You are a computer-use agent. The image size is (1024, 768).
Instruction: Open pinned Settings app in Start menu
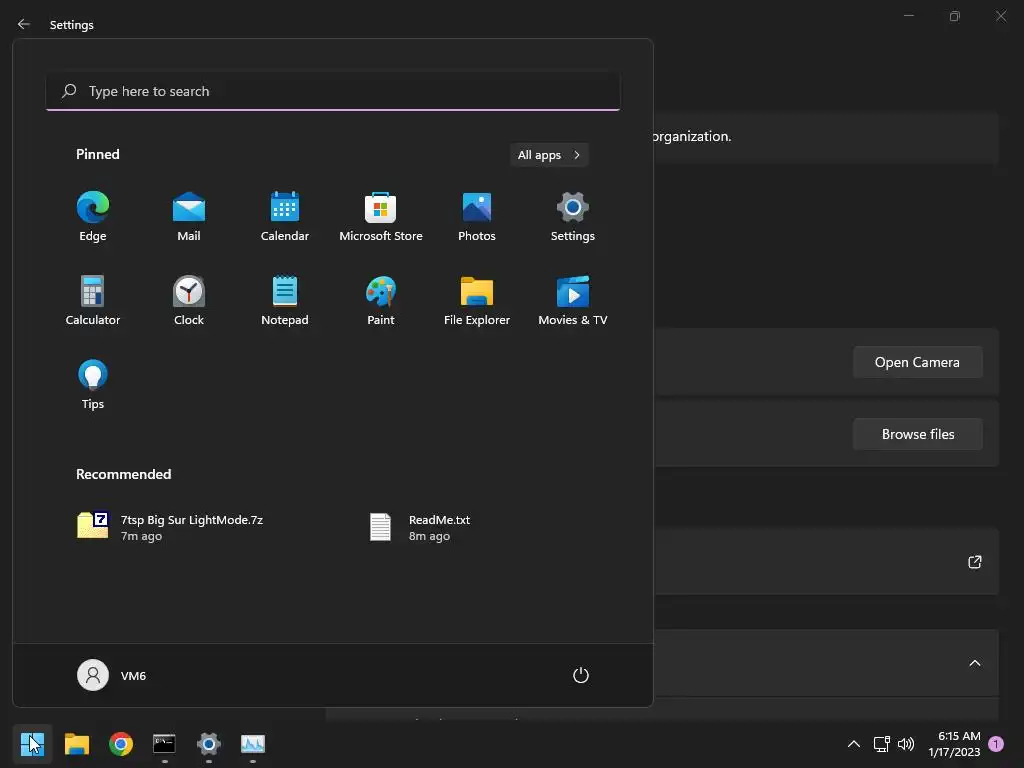coord(573,216)
